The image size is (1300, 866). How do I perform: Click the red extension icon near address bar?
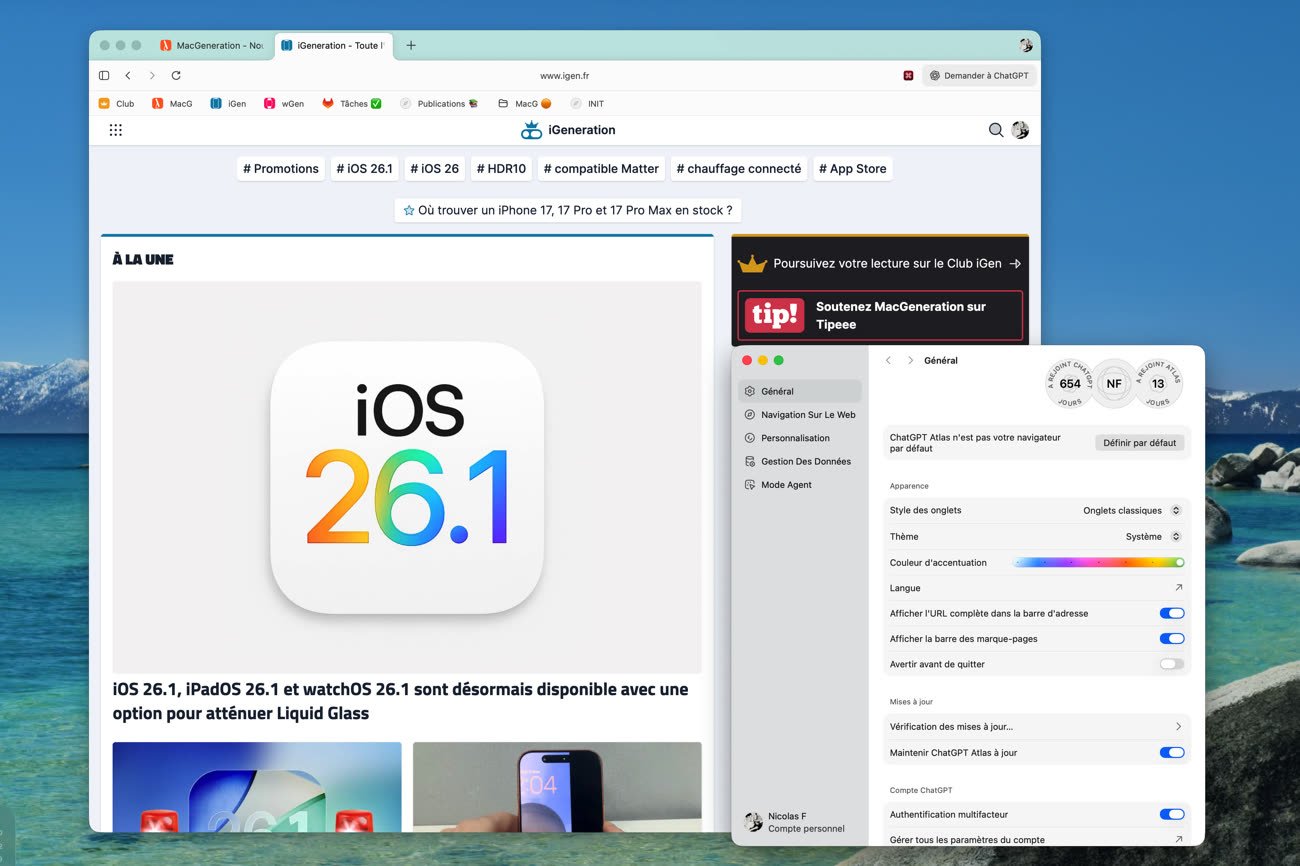[908, 75]
